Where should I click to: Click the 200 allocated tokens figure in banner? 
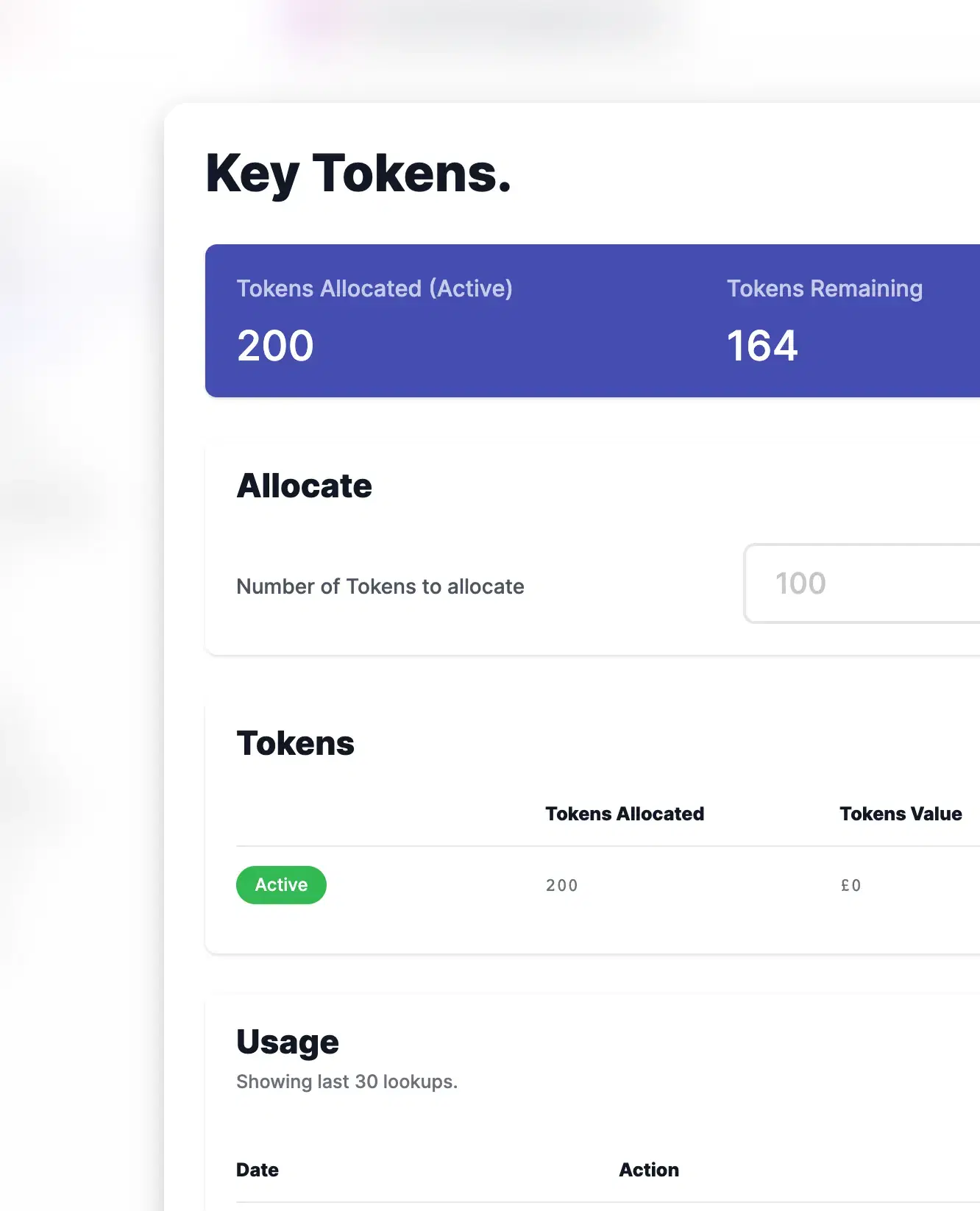[275, 346]
